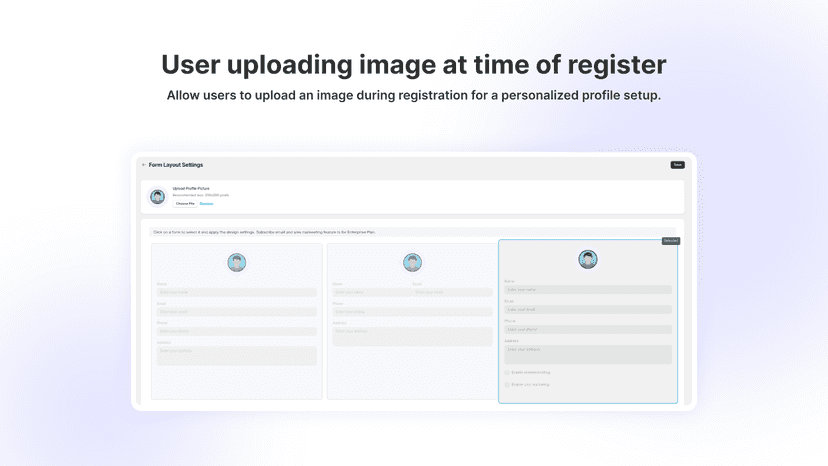Tick the second checkbox in the selected form
The height and width of the screenshot is (466, 828).
pyautogui.click(x=507, y=385)
